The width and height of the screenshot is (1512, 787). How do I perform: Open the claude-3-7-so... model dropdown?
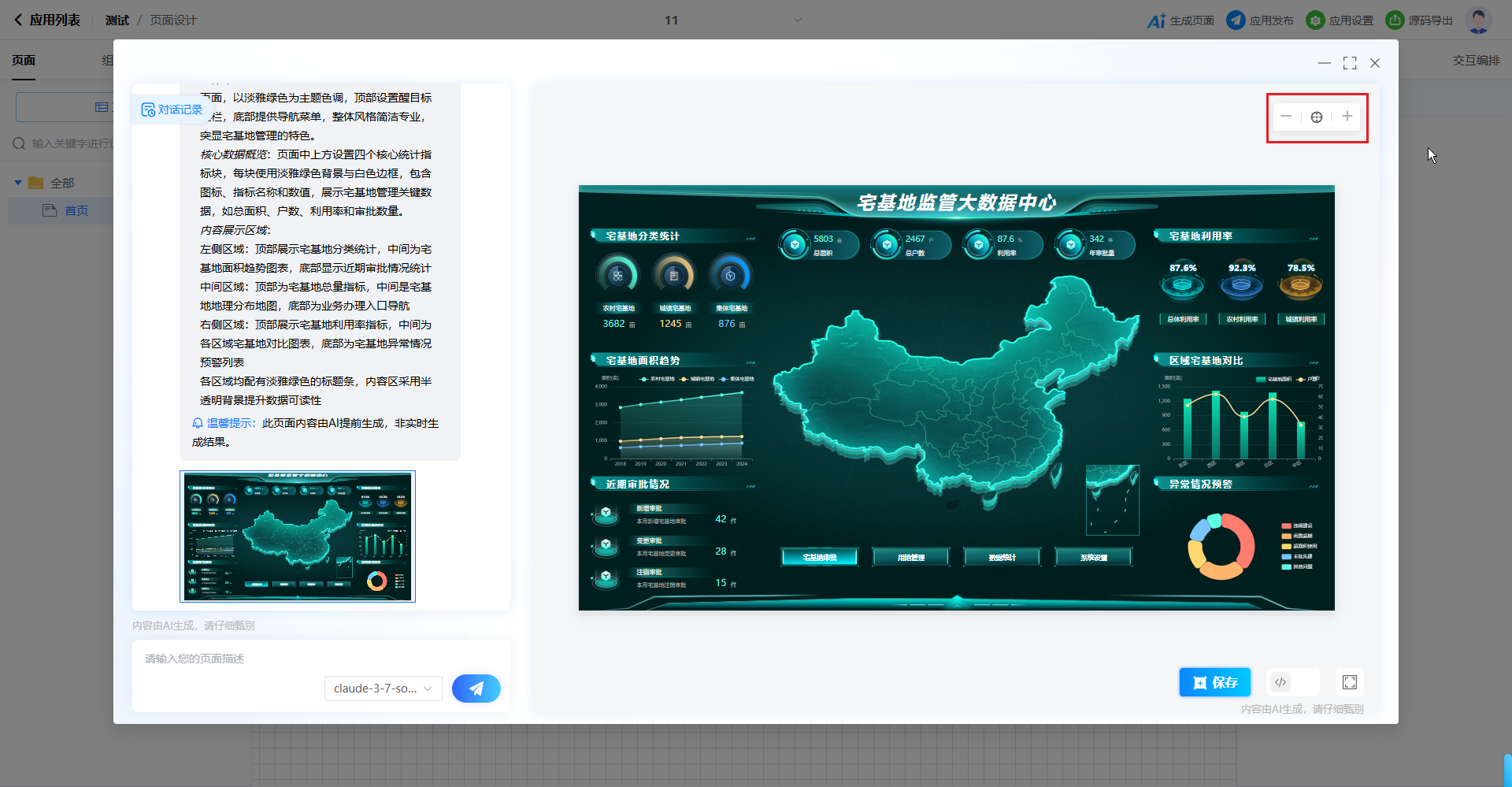tap(383, 689)
